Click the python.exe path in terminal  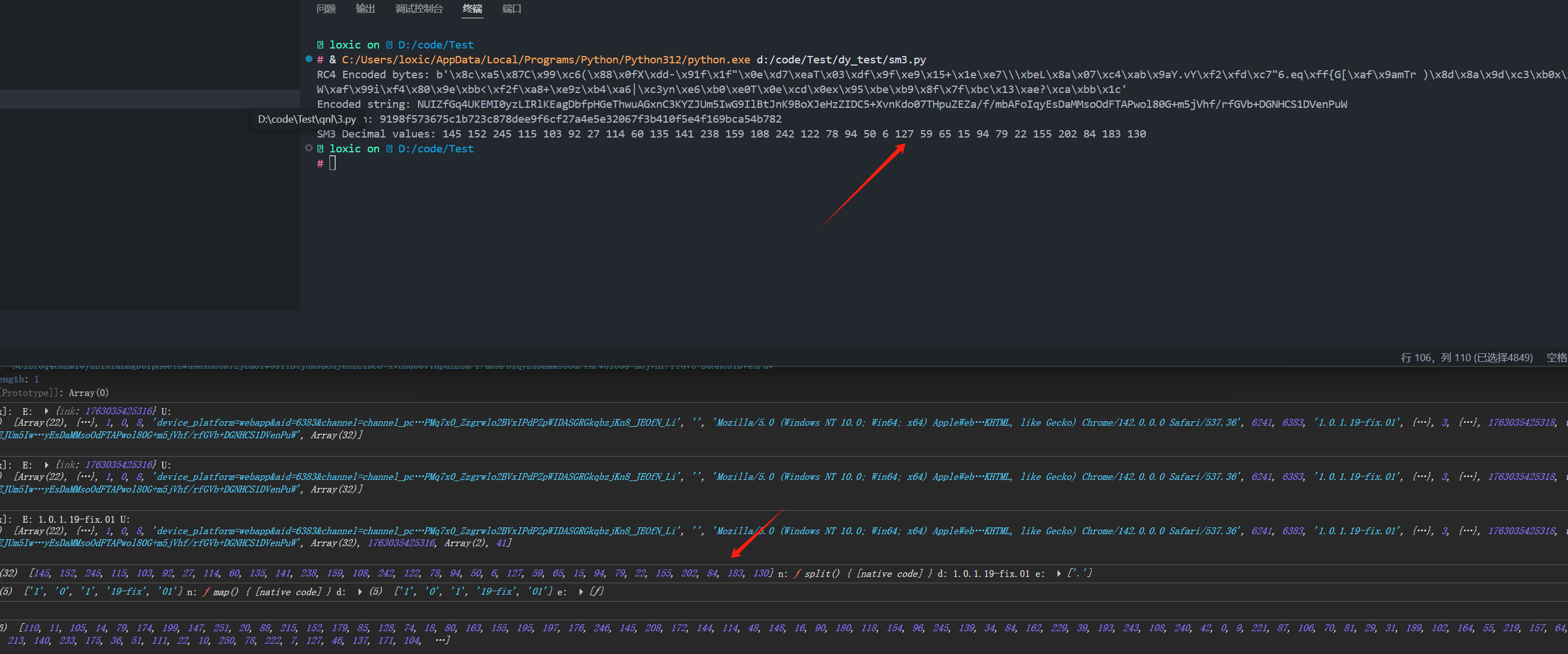(545, 59)
